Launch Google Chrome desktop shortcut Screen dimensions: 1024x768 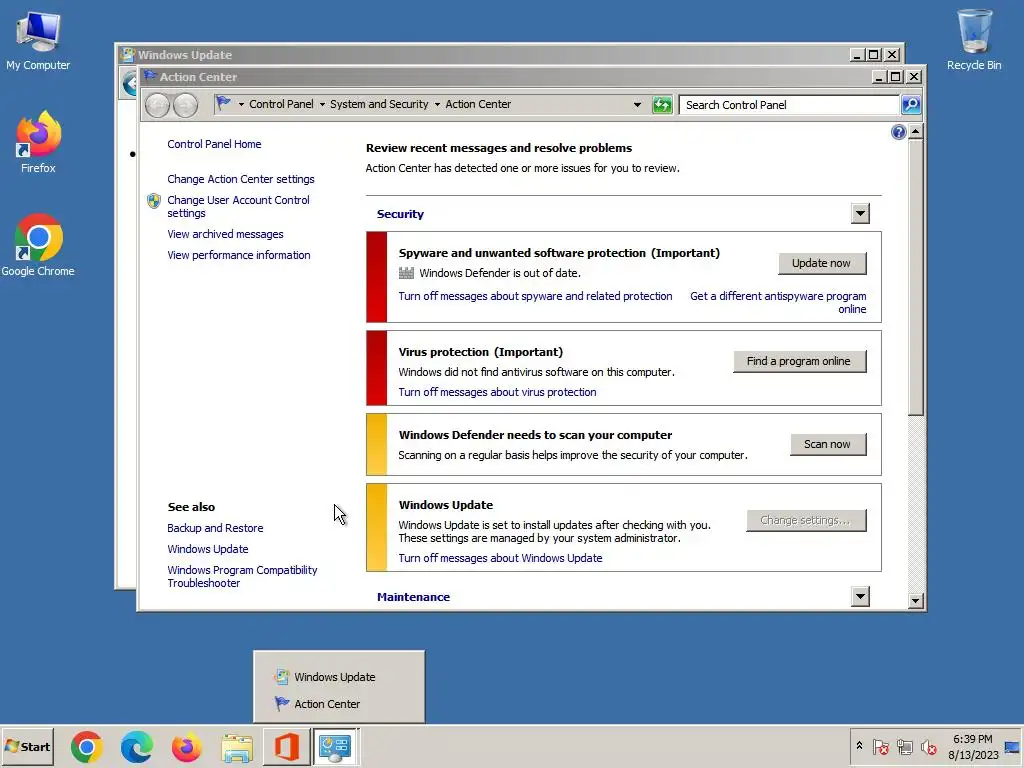[x=38, y=245]
